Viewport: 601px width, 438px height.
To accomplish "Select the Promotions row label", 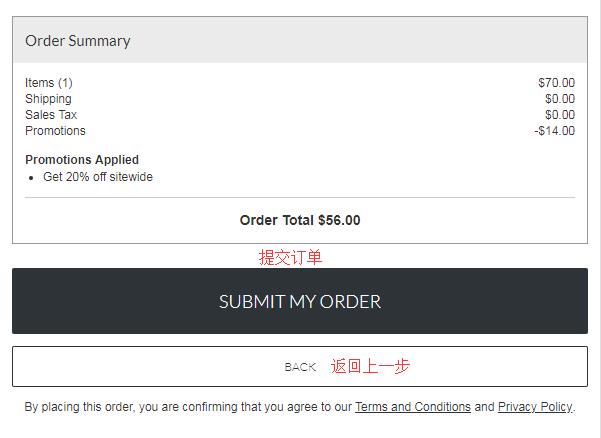I will click(55, 131).
